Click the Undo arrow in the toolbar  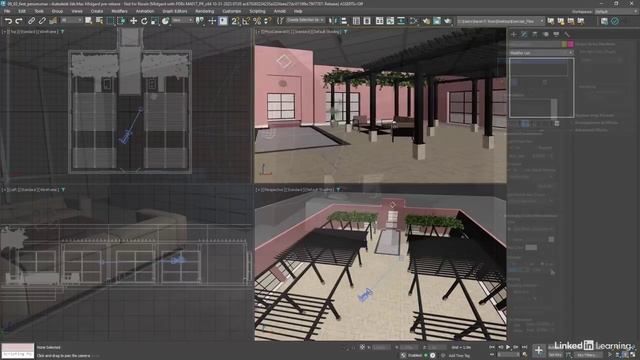click(8, 20)
